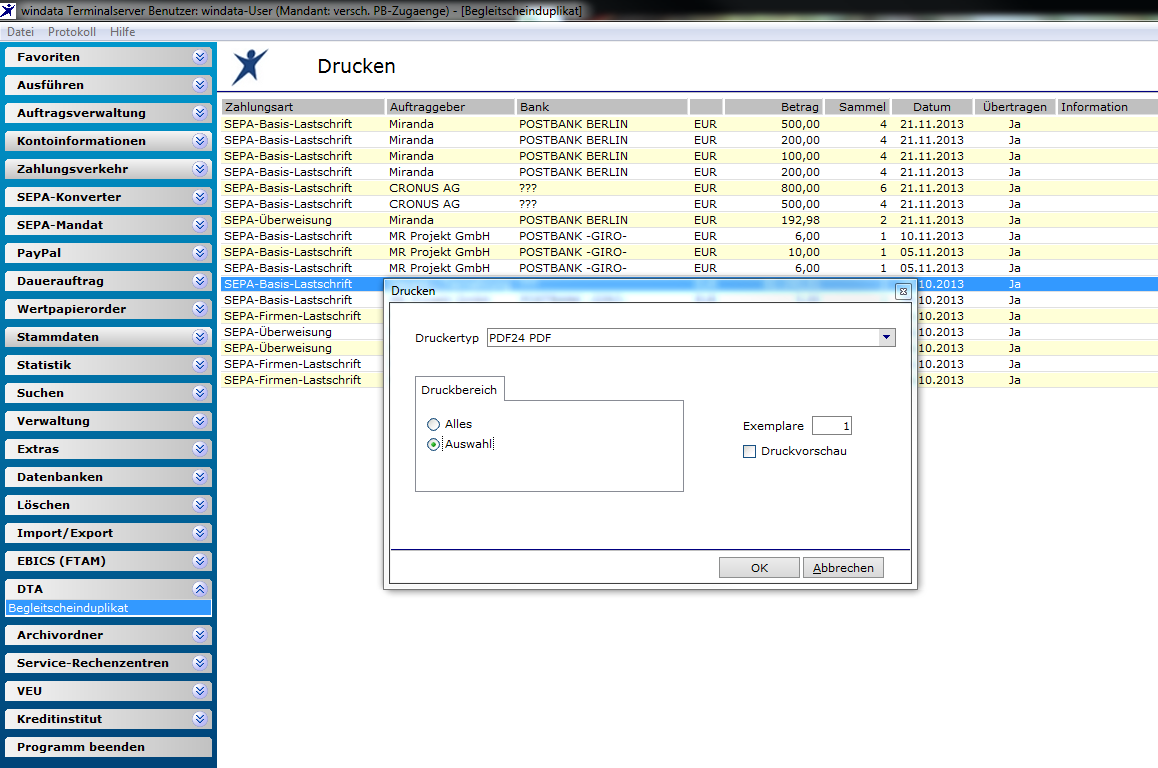Screen dimensions: 1158x768
Task: Expand the Kontoinformationen sidebar section
Action: [109, 141]
